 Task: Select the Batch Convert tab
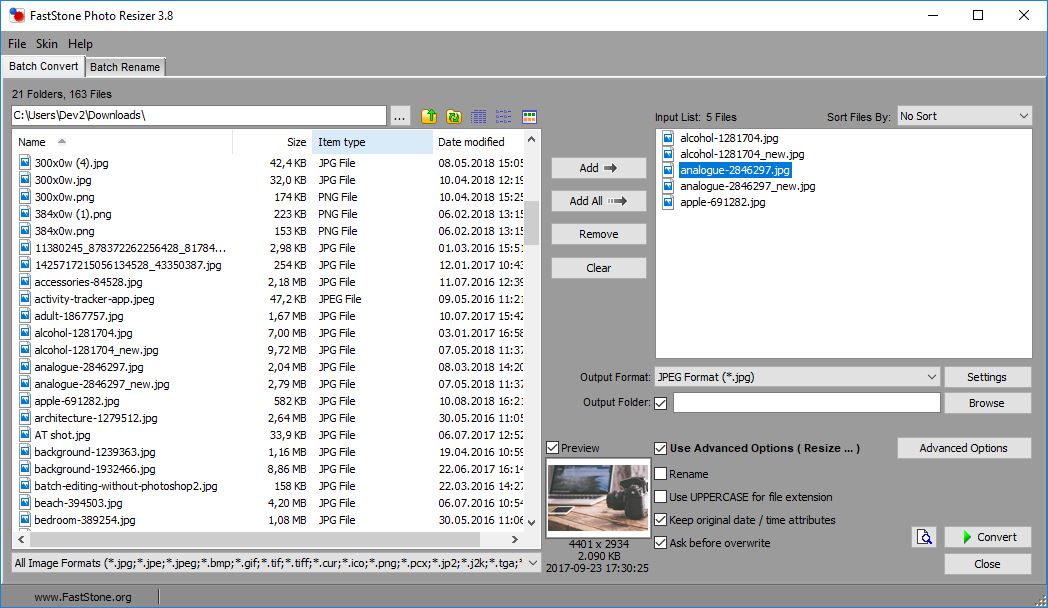point(43,66)
